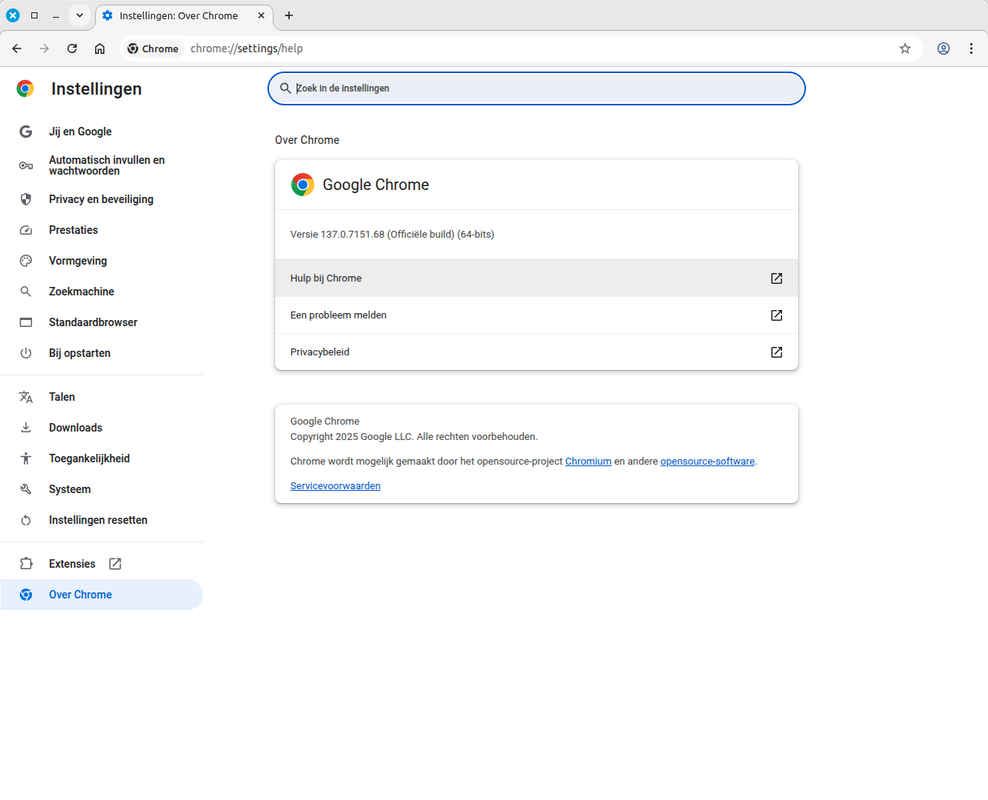Screen dimensions: 988x800
Task: Open Zoekmachine settings
Action: [101, 292]
